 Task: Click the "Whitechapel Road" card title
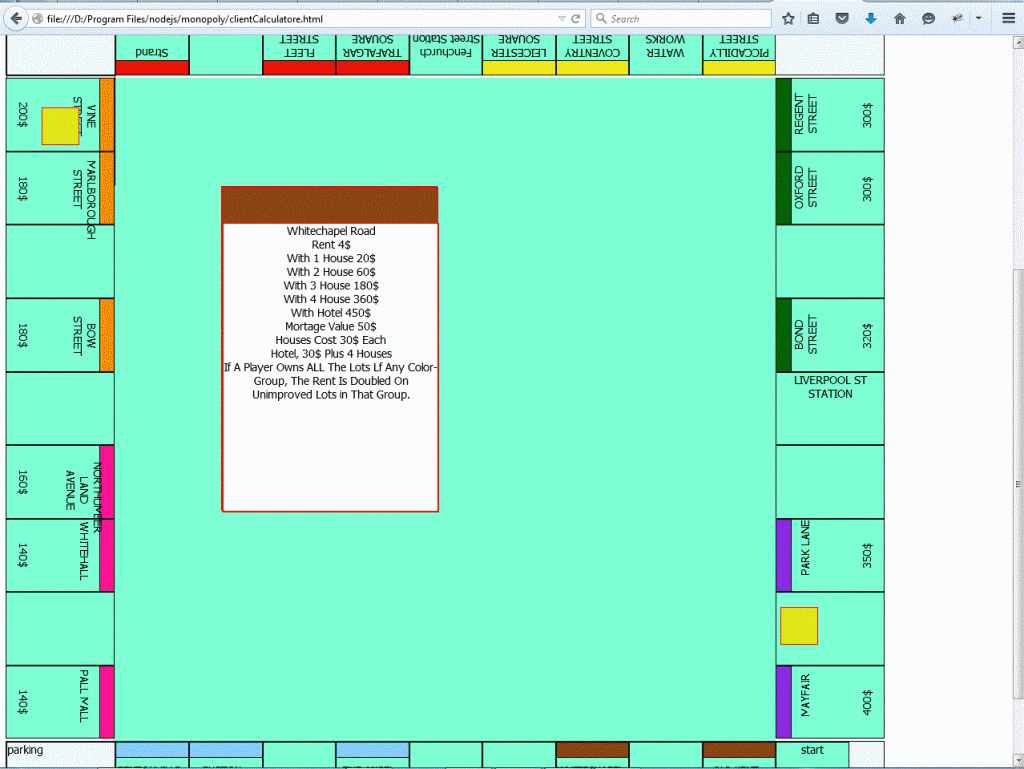[x=330, y=231]
